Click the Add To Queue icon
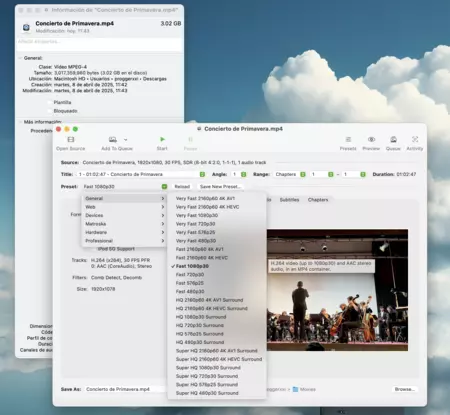The image size is (450, 415). [113, 139]
